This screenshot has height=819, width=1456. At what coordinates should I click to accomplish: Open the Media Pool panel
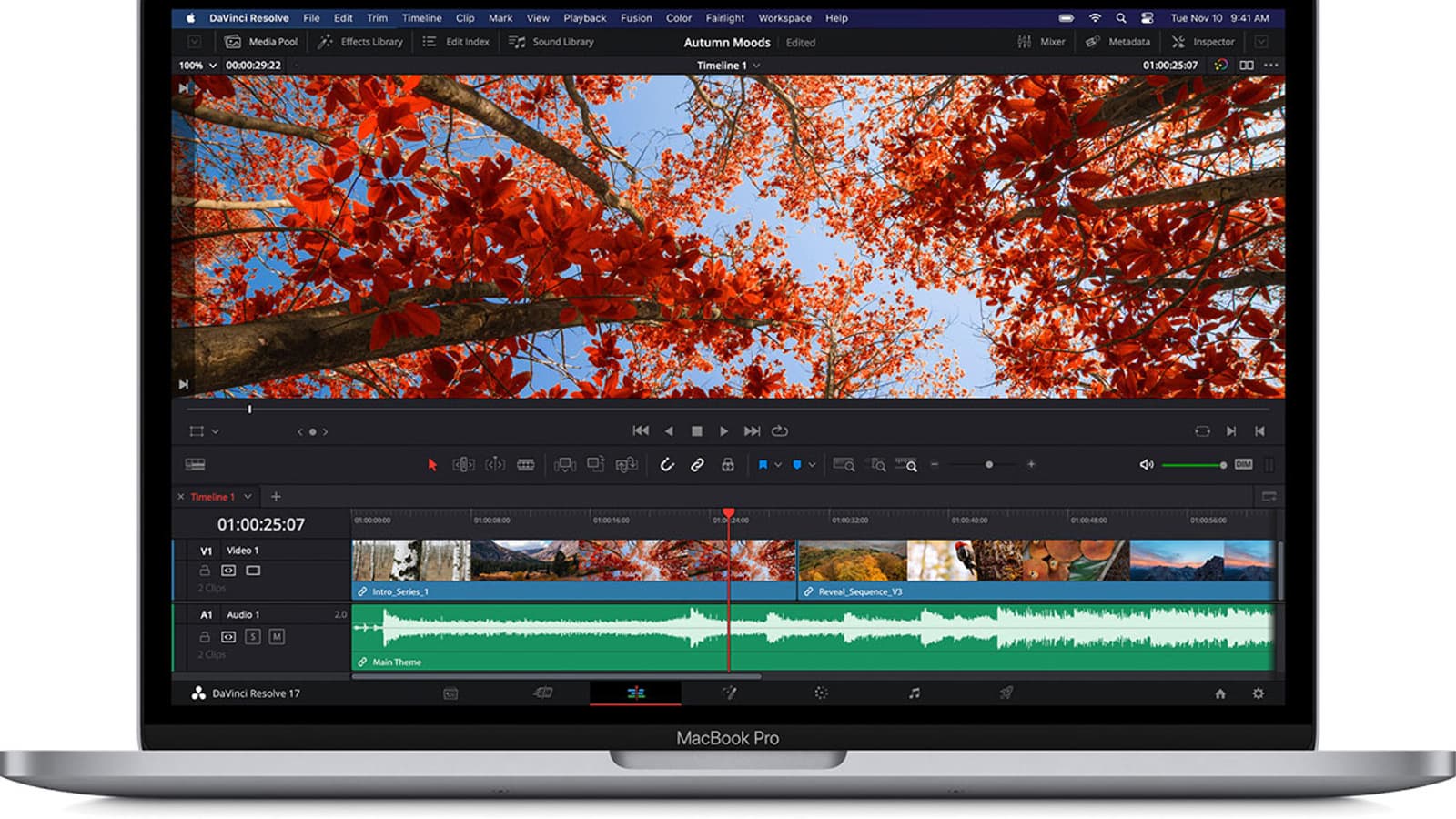(261, 42)
